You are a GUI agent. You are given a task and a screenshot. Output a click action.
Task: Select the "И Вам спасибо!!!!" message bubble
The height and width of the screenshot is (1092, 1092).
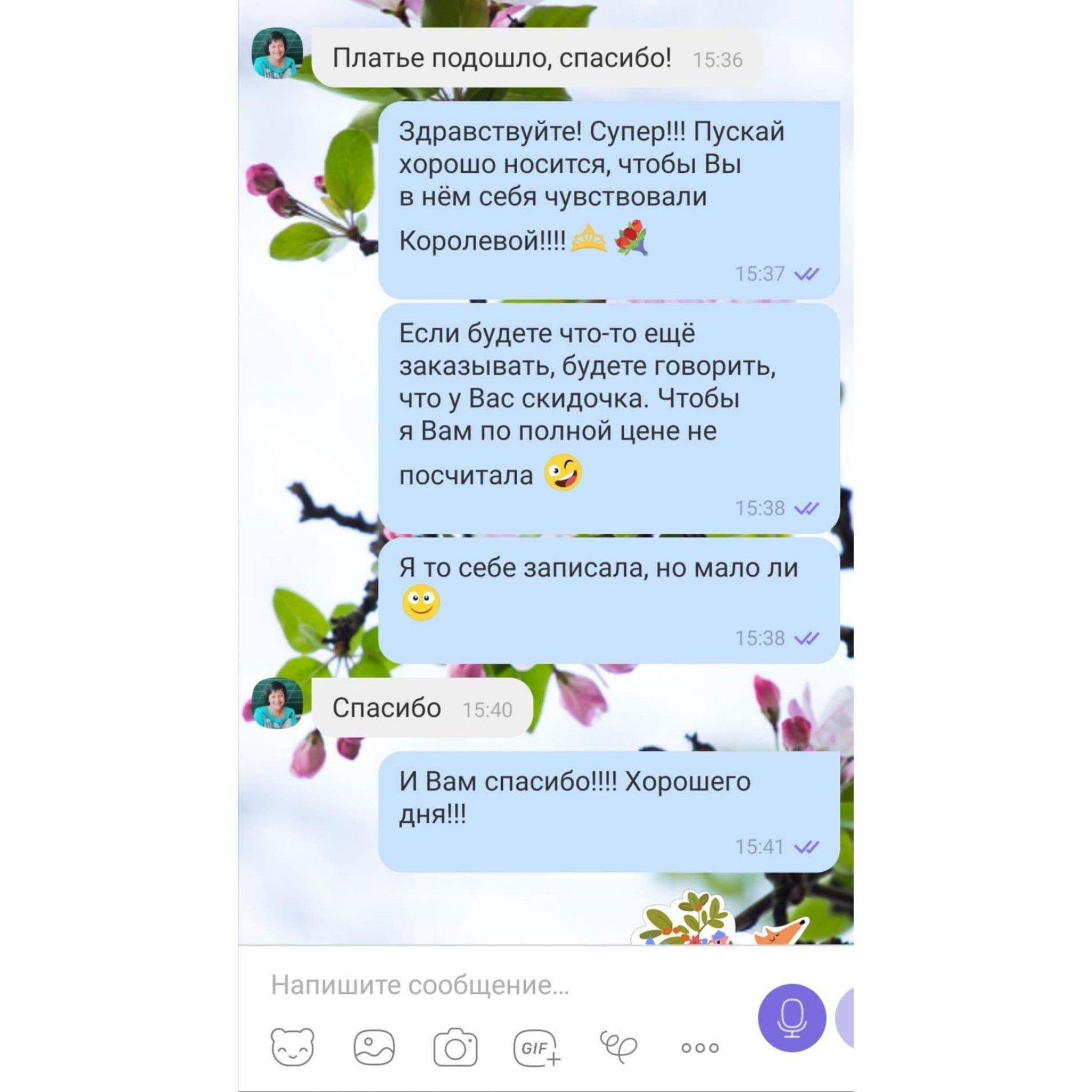pos(609,812)
